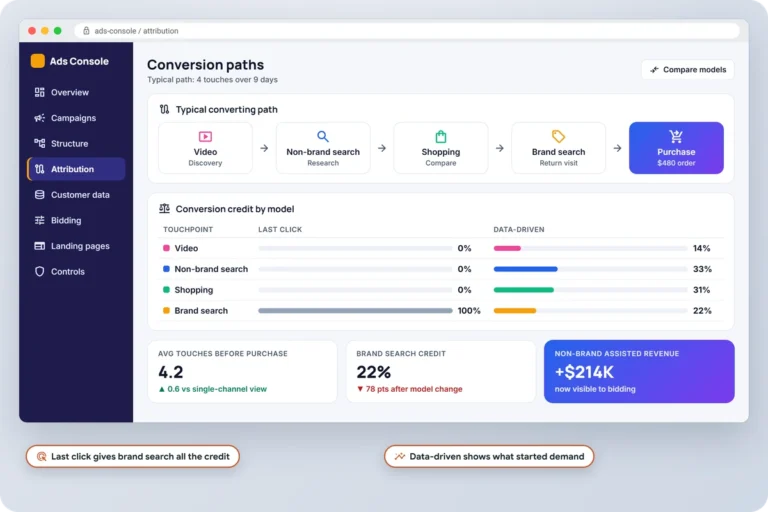
Task: Click the Bidding sliders icon
Action: tap(40, 220)
